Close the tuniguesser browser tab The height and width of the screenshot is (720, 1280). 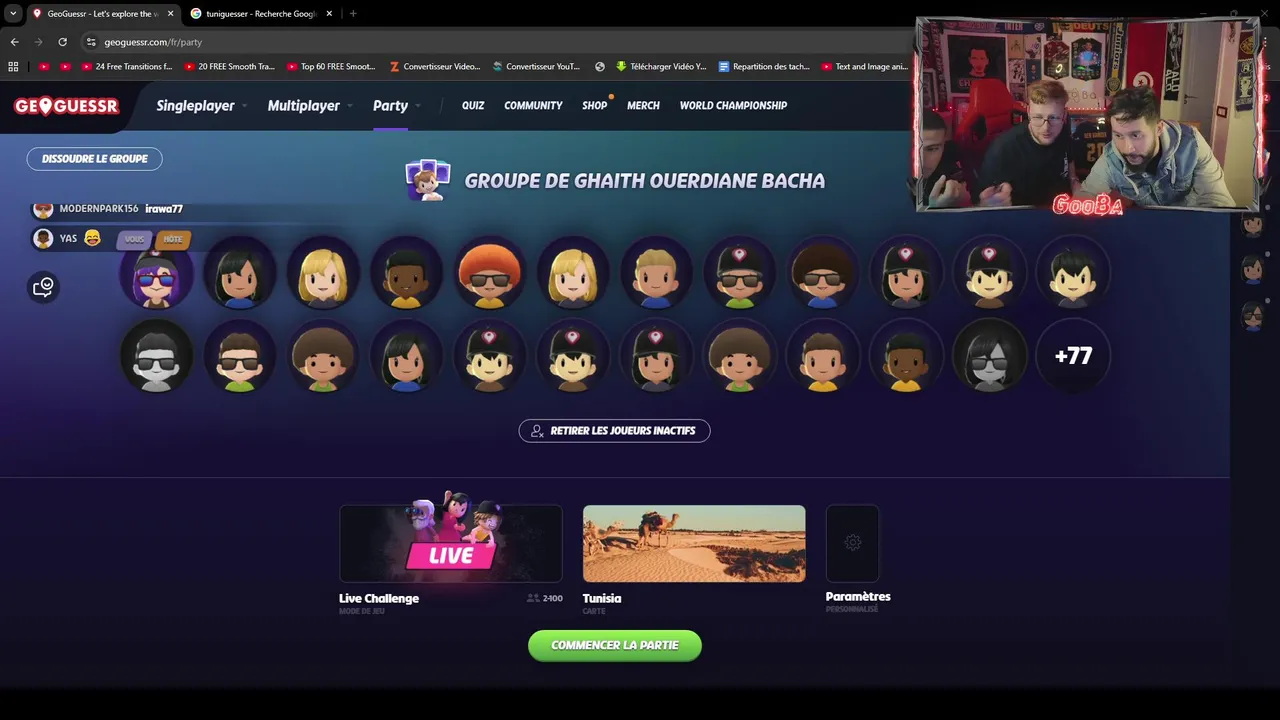pos(329,14)
